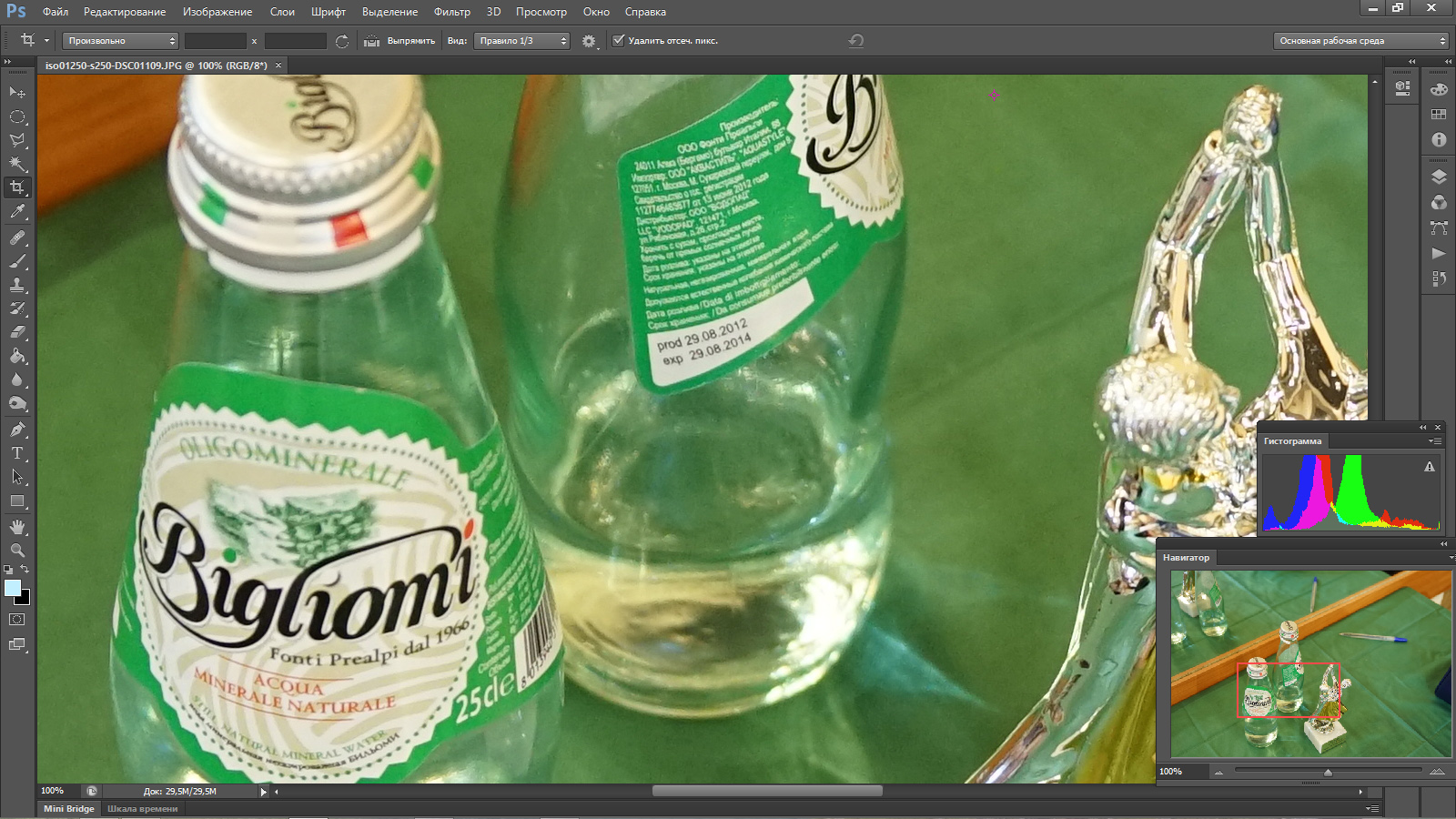Collapse the Navigator panel group
This screenshot has height=819, width=1456.
tap(1443, 544)
